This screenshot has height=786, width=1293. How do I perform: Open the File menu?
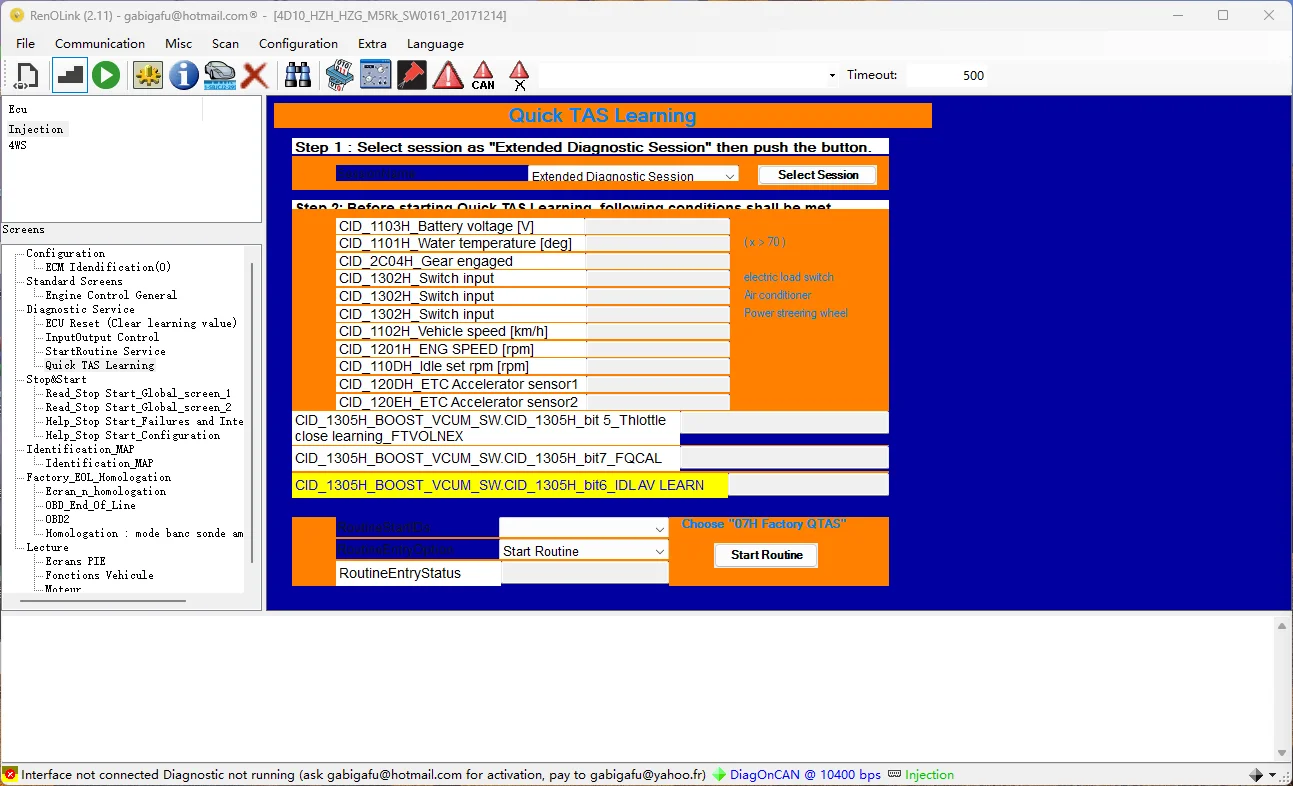[26, 44]
